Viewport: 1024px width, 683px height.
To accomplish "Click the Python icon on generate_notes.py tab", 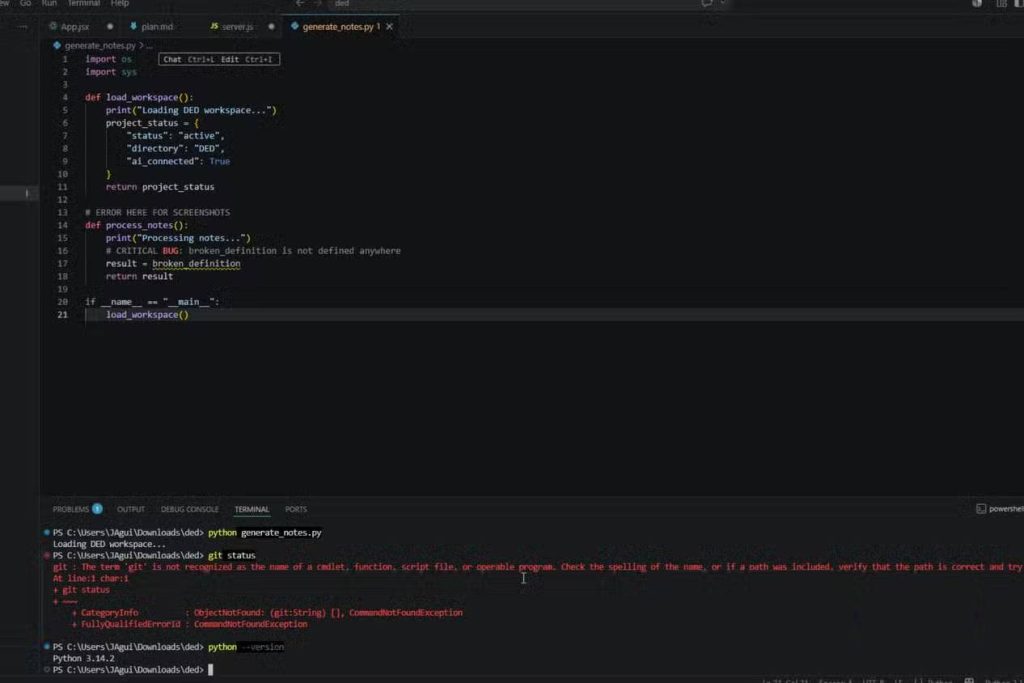I will coord(295,26).
